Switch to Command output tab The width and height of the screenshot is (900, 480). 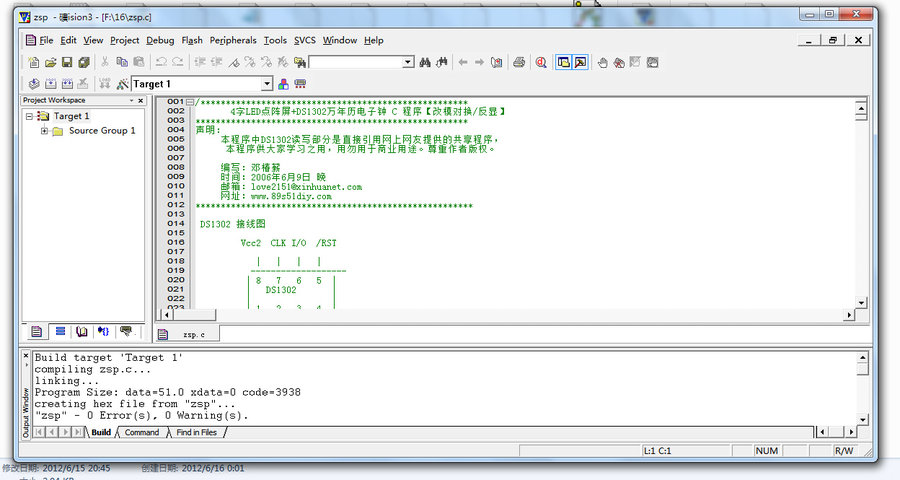pos(141,432)
